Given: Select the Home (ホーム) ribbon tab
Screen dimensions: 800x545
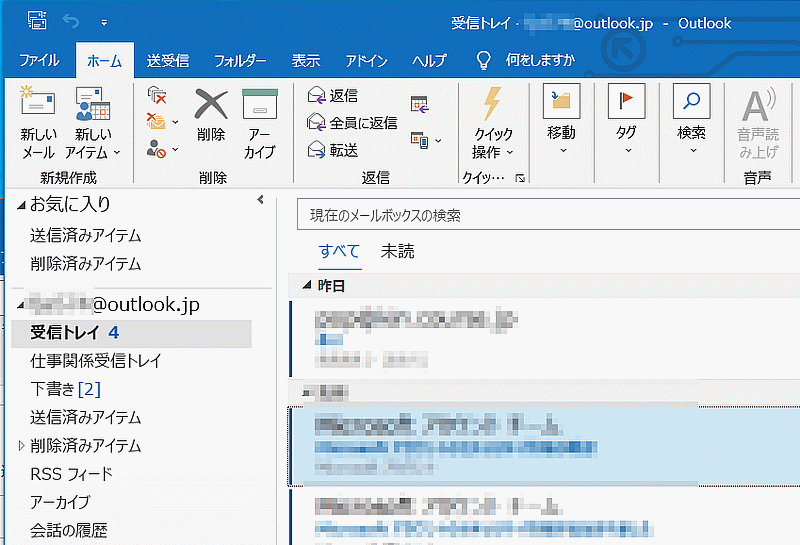Looking at the screenshot, I should coord(105,61).
